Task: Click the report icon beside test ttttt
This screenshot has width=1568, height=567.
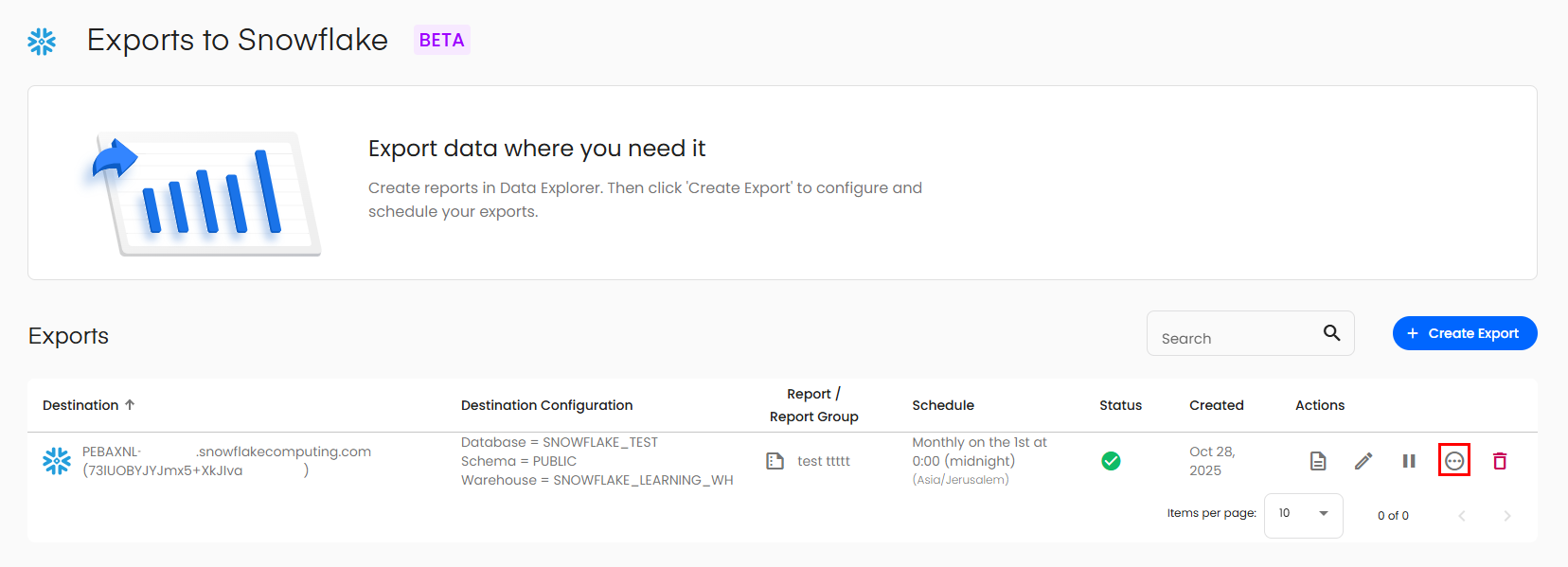Action: click(x=775, y=461)
